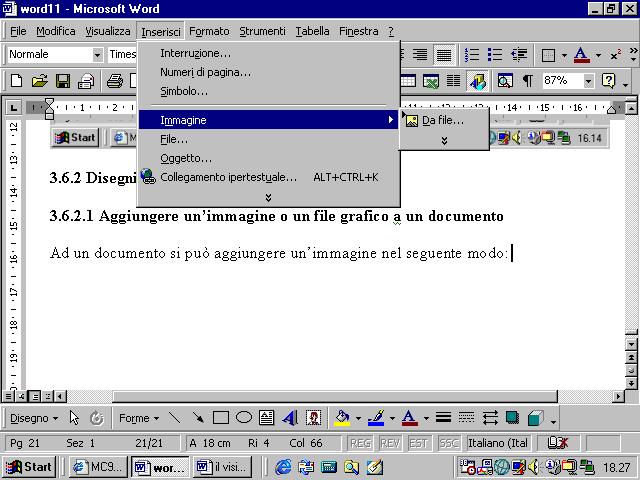Select the Rectangle drawing tool

(221, 418)
